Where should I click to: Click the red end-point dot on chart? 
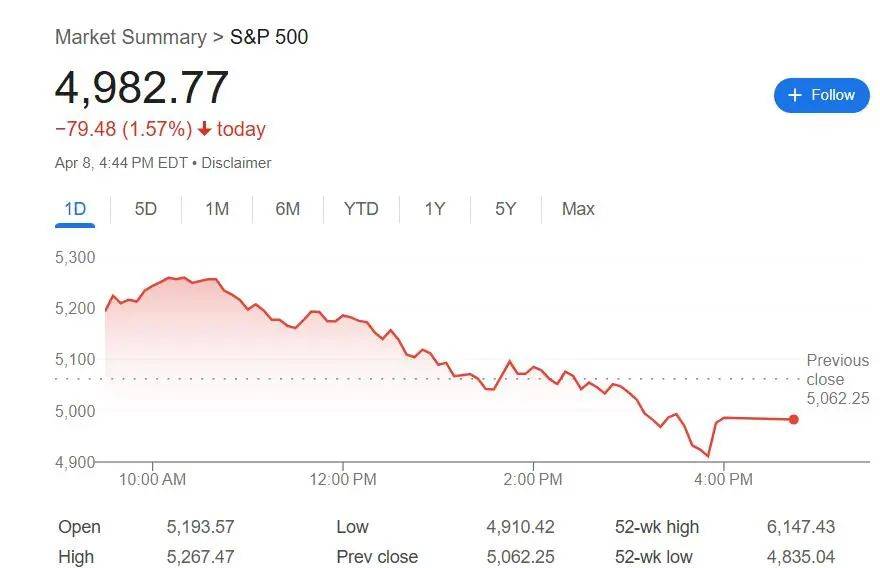(x=794, y=419)
